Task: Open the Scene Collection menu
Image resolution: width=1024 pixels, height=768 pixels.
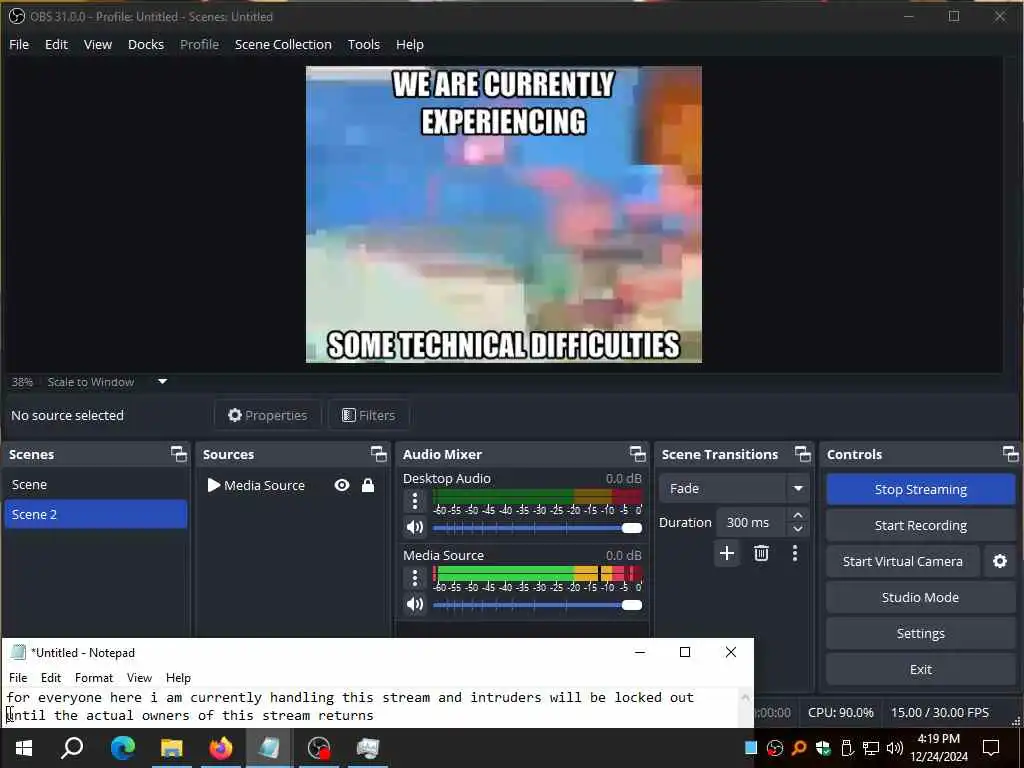Action: pyautogui.click(x=283, y=44)
